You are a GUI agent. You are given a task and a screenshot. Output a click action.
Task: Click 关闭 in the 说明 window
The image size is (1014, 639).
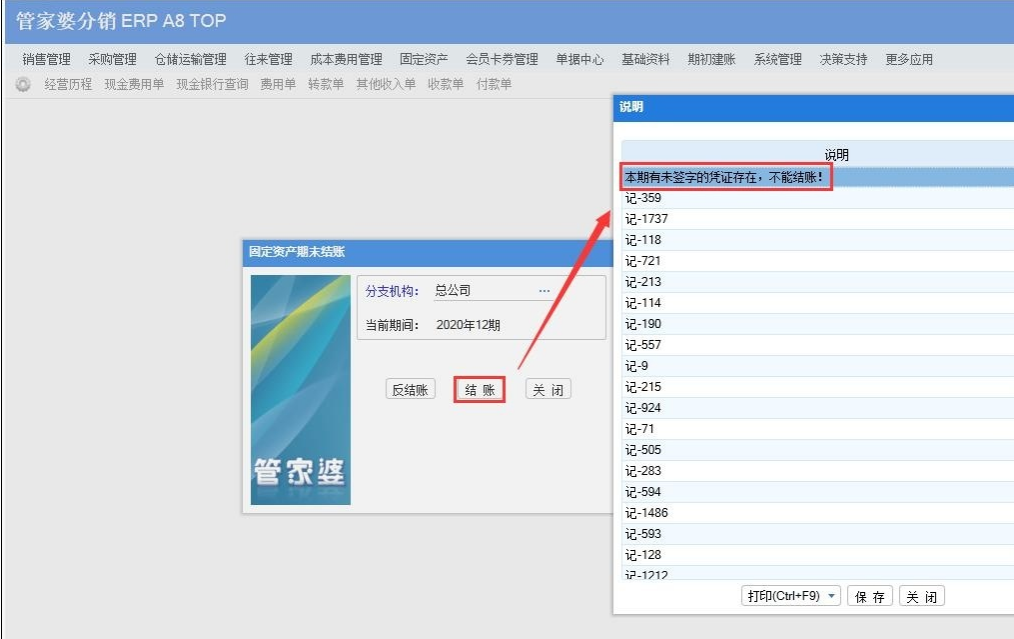click(922, 596)
